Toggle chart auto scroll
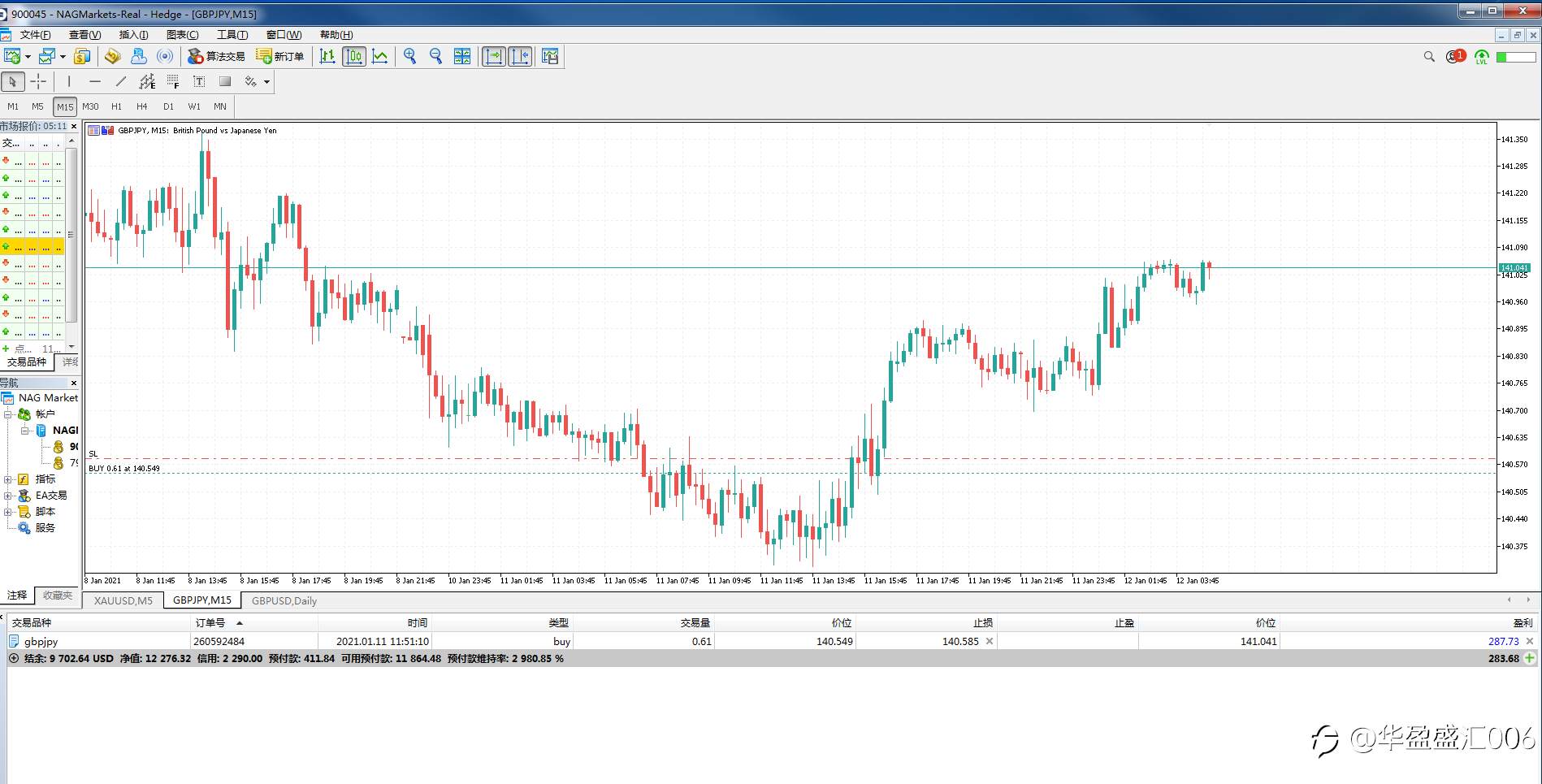 click(x=493, y=56)
